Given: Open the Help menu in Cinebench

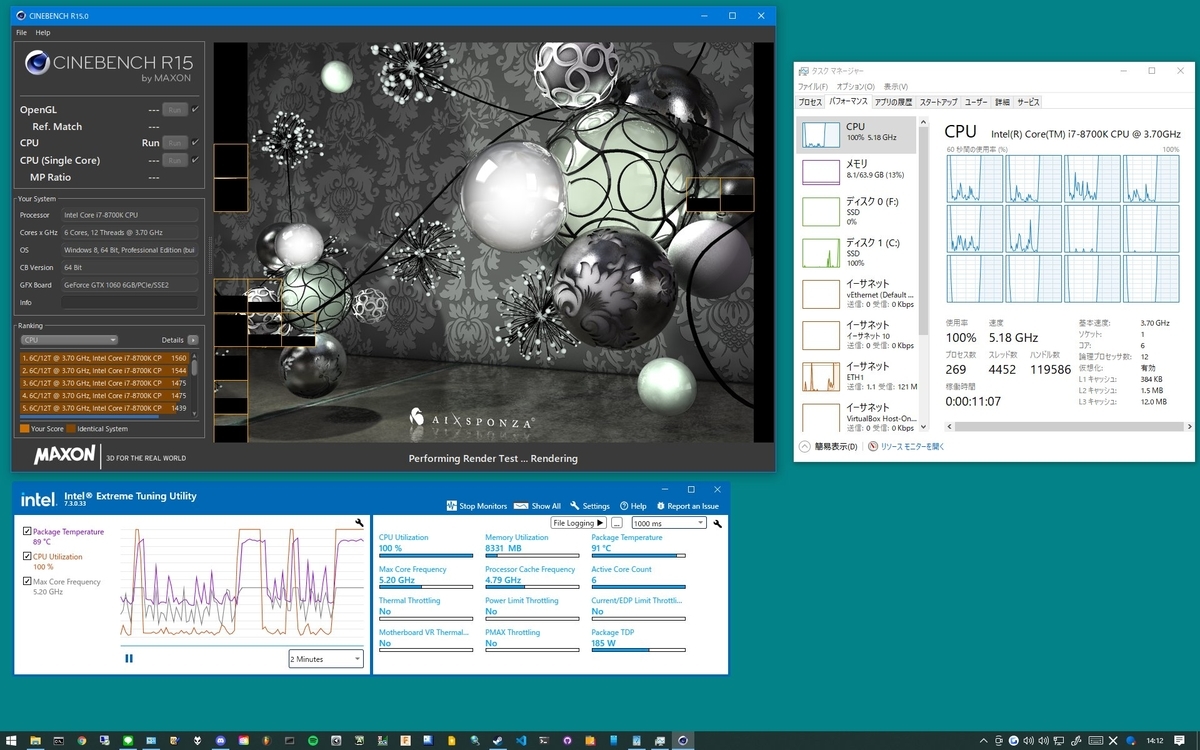Looking at the screenshot, I should point(43,33).
